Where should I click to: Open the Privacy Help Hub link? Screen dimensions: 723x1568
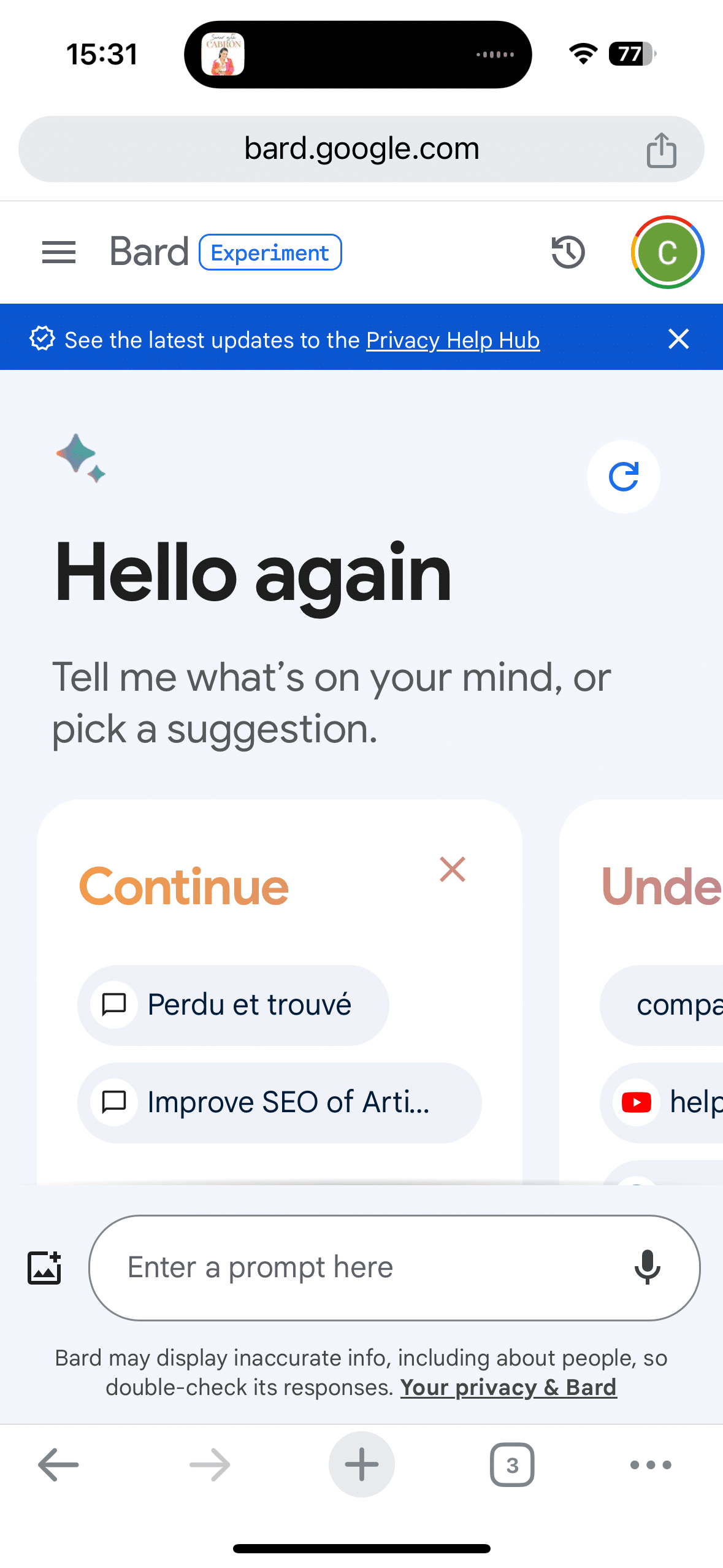pos(453,339)
